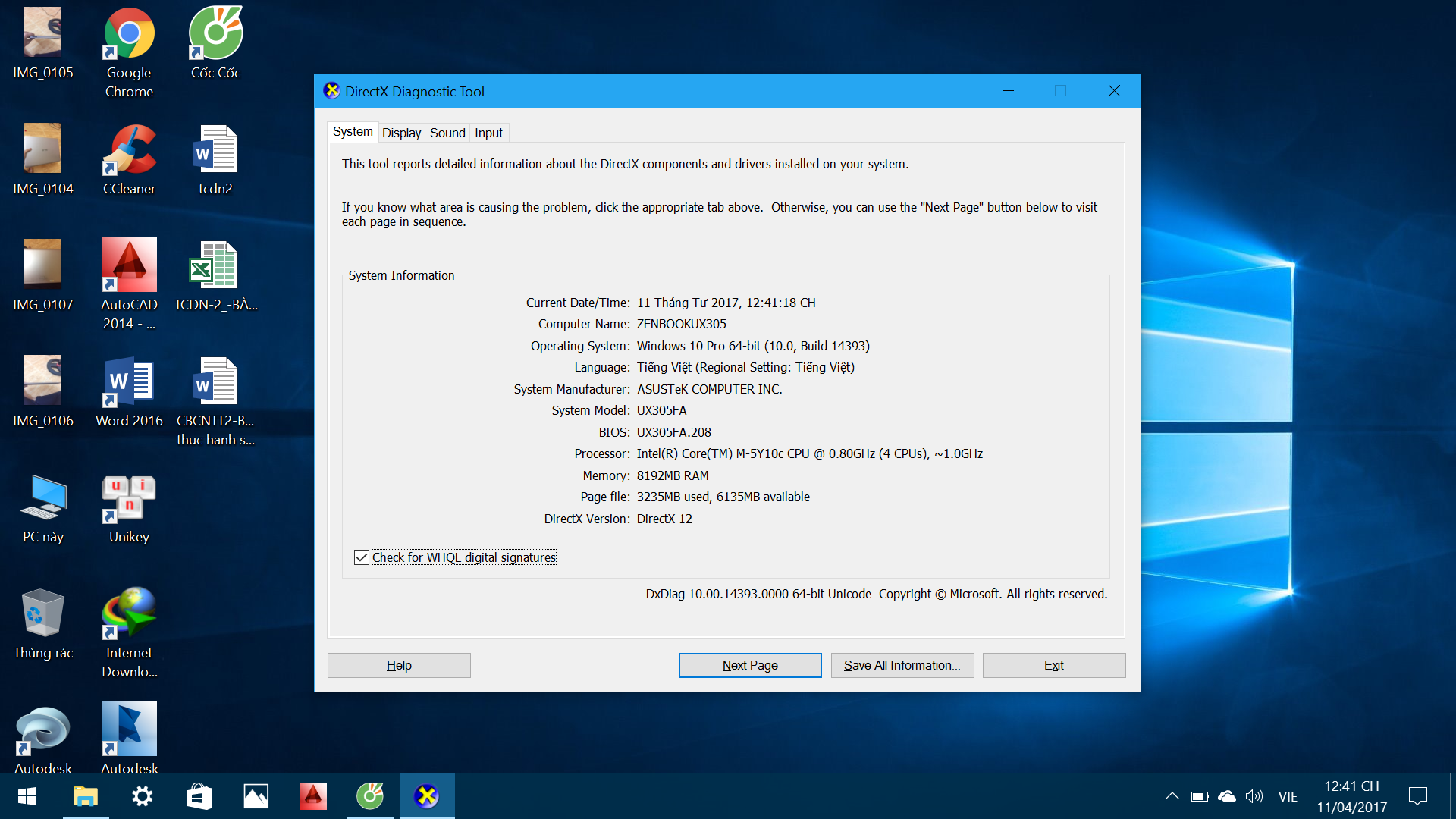Show hidden system tray icons chevron
Screen dimensions: 1456x819
[1172, 796]
